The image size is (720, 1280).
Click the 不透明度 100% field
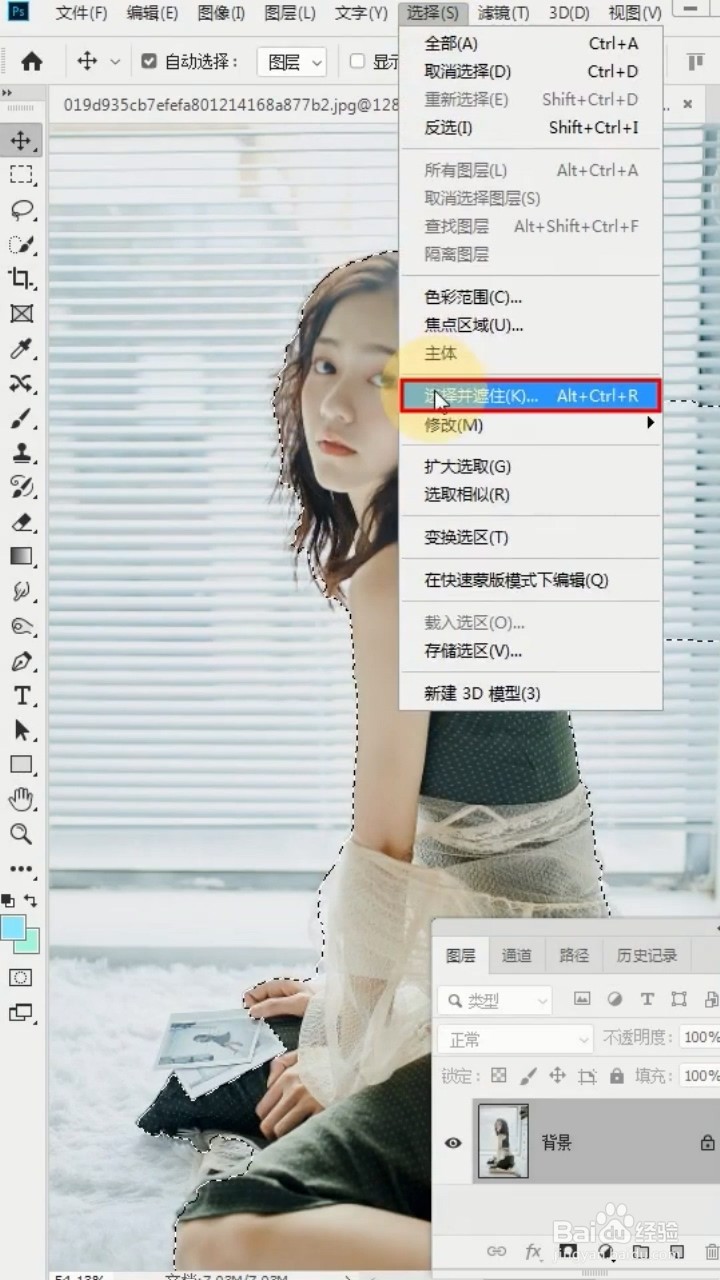700,1038
